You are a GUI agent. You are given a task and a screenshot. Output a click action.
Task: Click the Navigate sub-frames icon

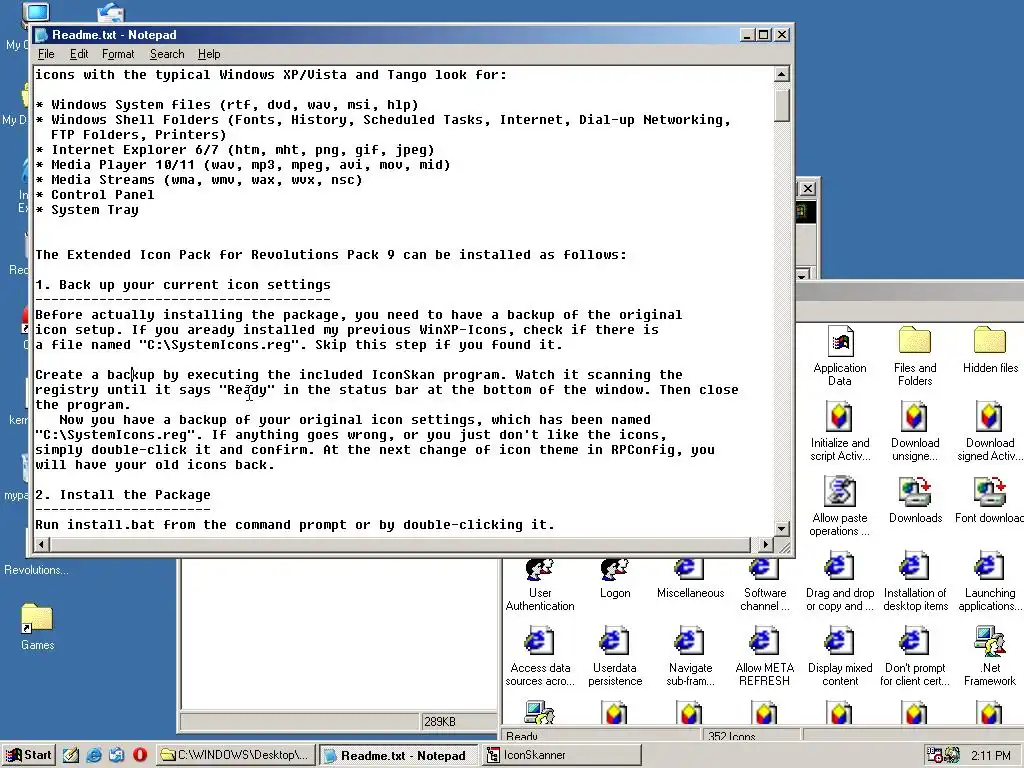690,642
